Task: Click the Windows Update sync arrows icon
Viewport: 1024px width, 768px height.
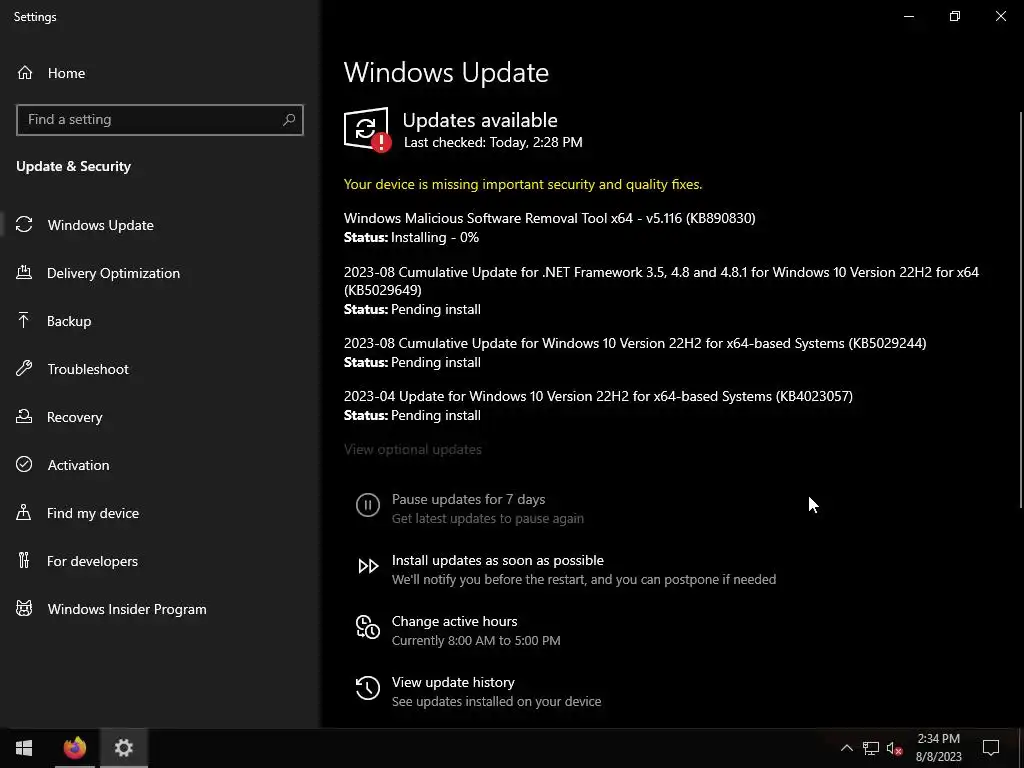Action: [x=24, y=225]
